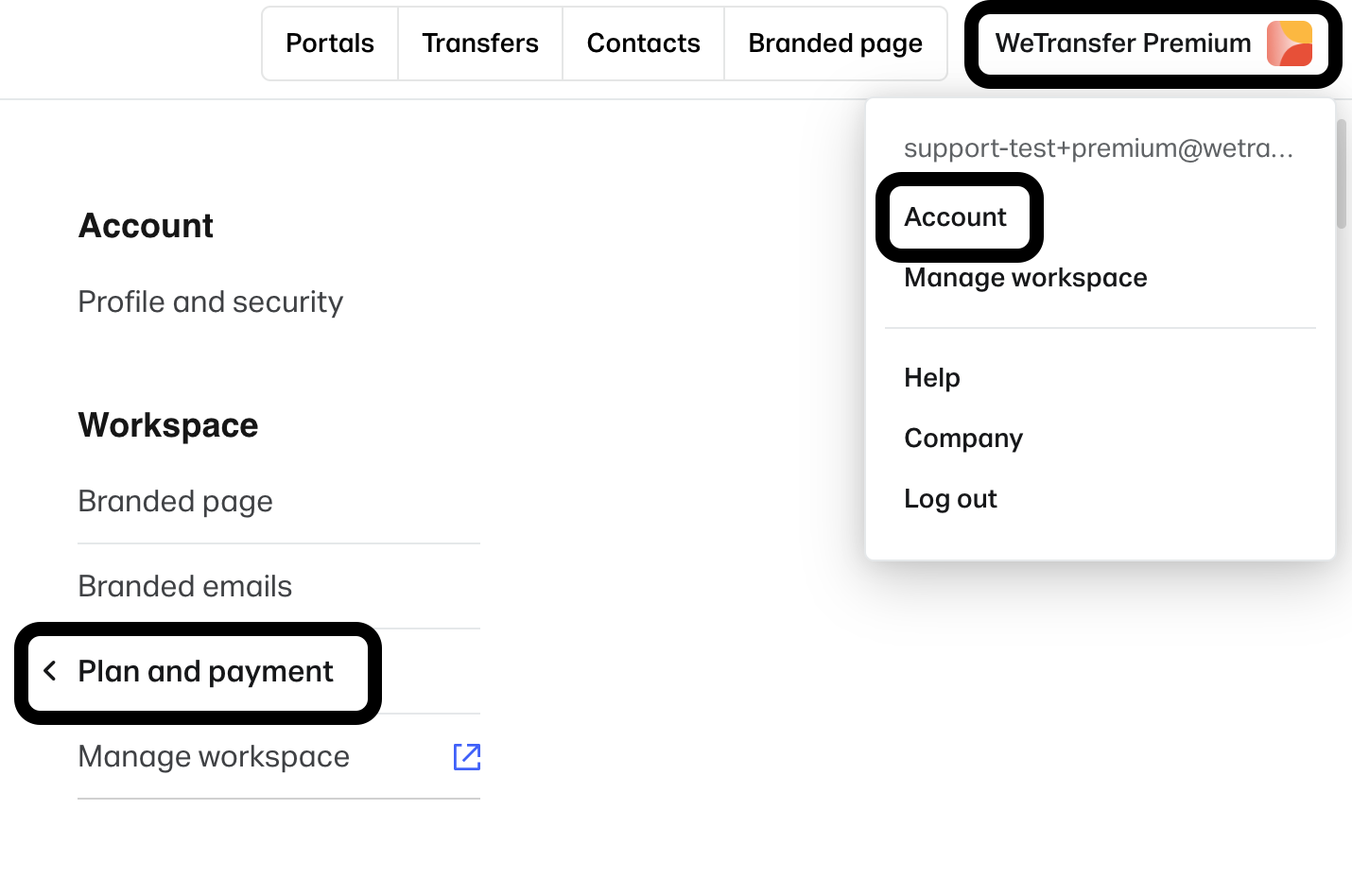
Task: Select Account from the account menu
Action: [956, 217]
